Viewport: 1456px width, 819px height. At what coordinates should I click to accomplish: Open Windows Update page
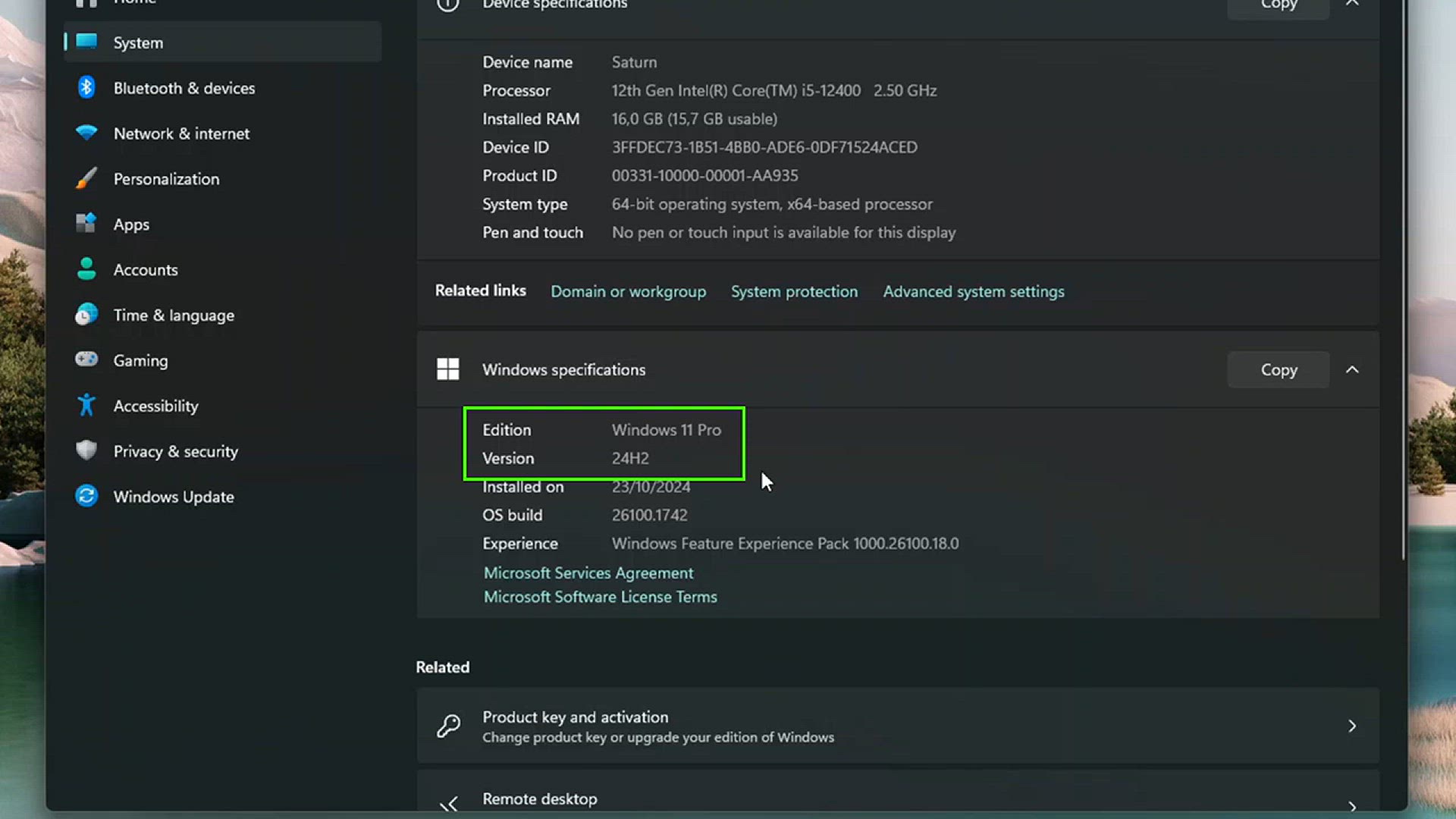222,497
